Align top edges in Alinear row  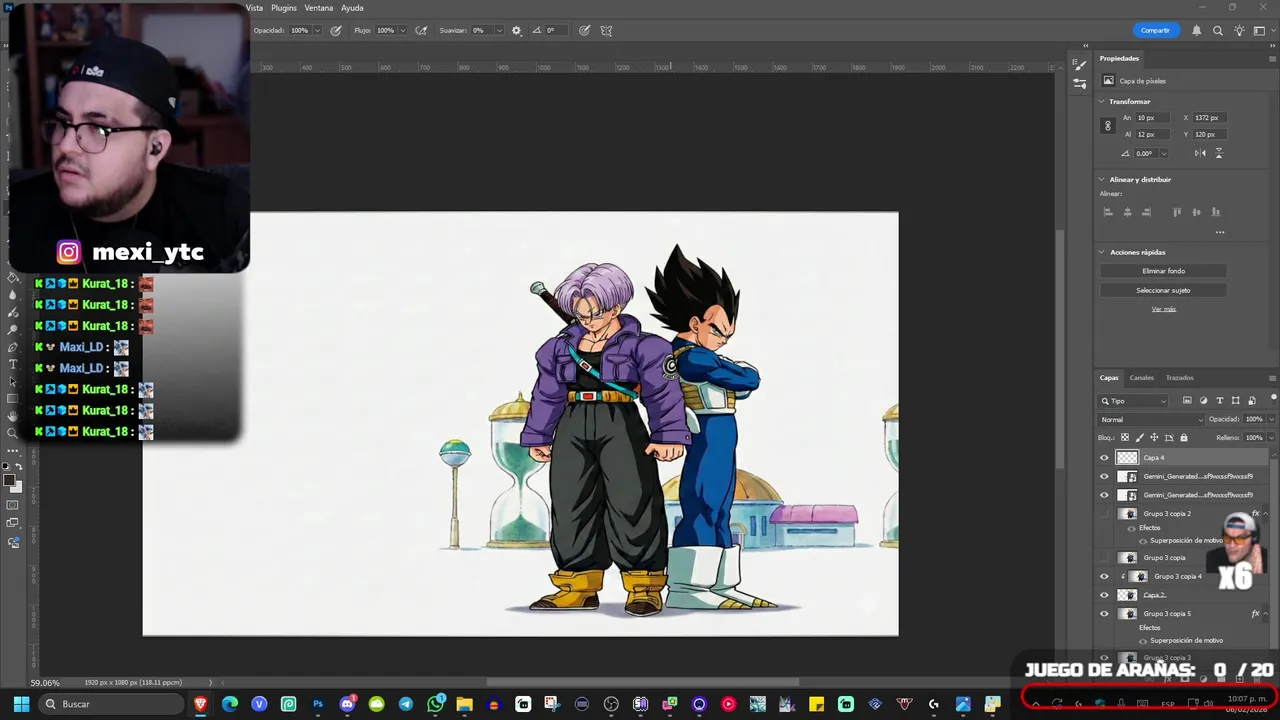coord(1177,212)
